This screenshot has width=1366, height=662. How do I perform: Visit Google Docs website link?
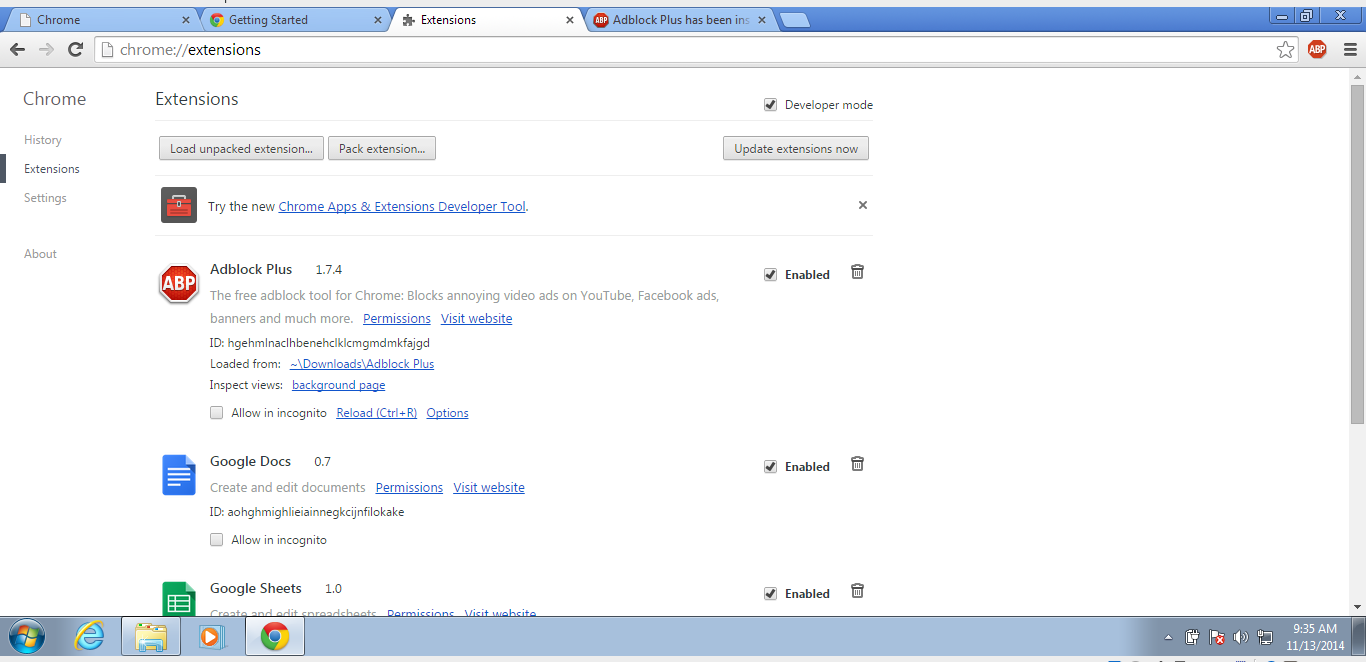(x=489, y=488)
